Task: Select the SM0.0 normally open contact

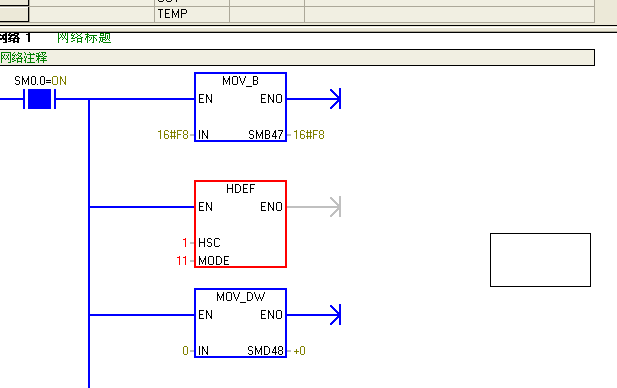Action: 39,99
